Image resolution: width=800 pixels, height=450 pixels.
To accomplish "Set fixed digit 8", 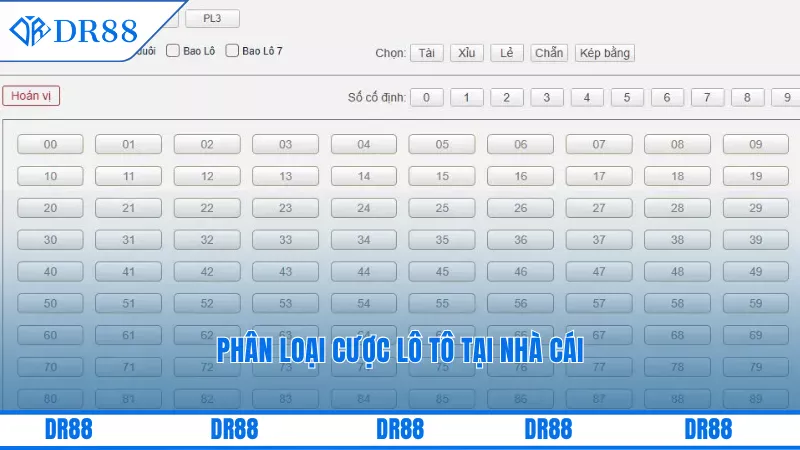I will 747,97.
